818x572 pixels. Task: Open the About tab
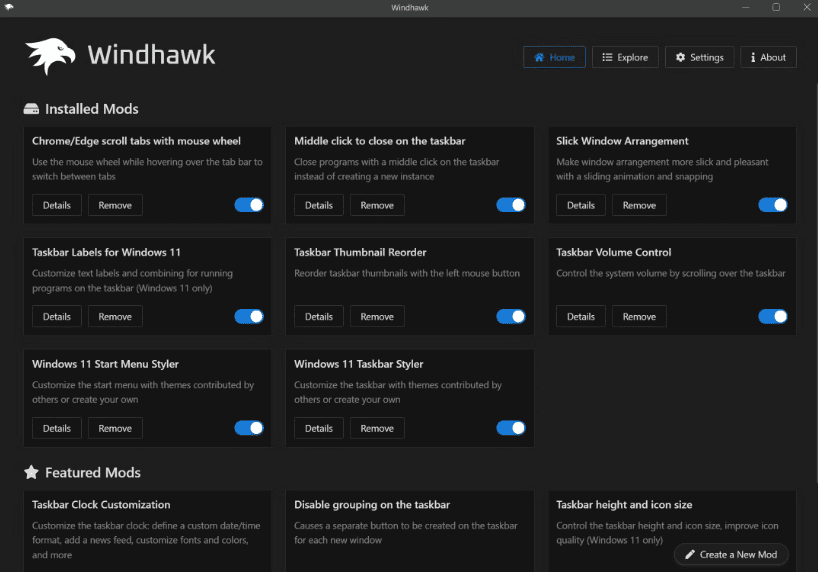tap(768, 57)
